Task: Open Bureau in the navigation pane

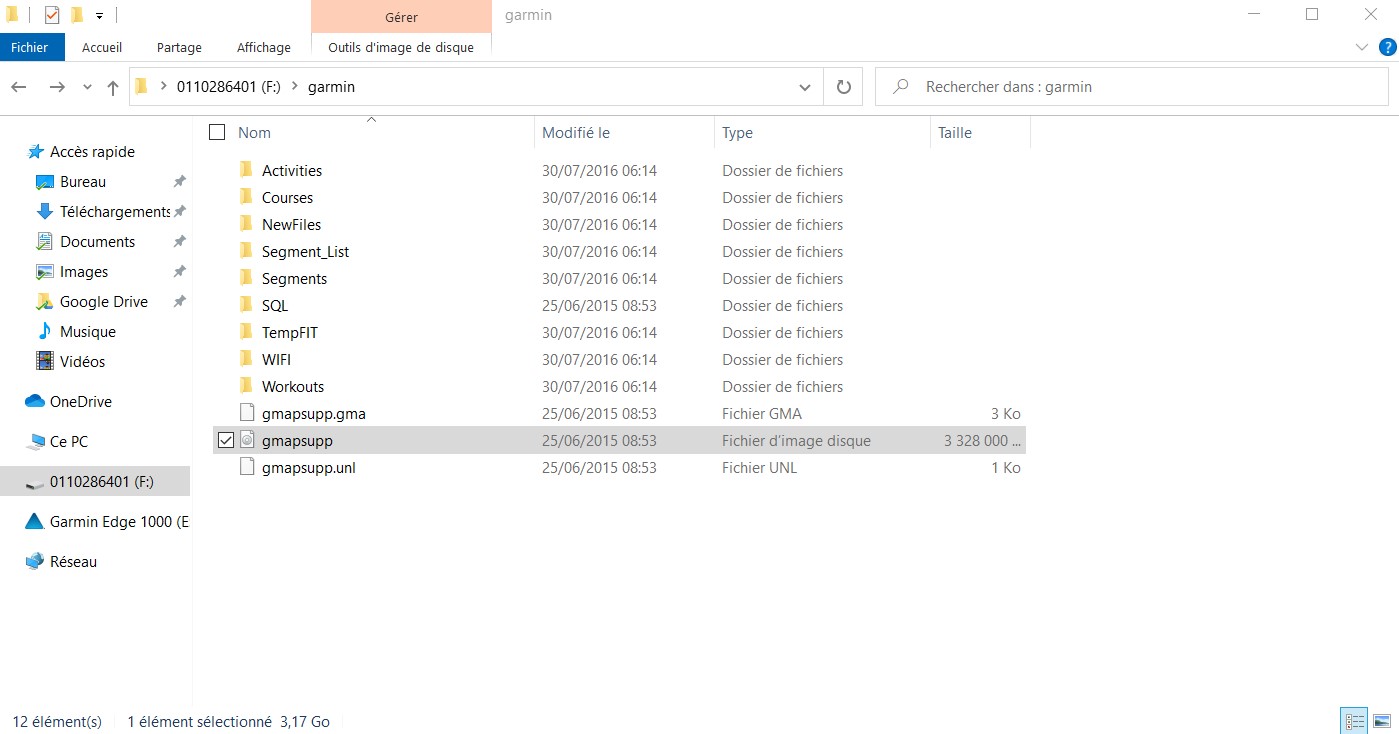Action: coord(83,181)
